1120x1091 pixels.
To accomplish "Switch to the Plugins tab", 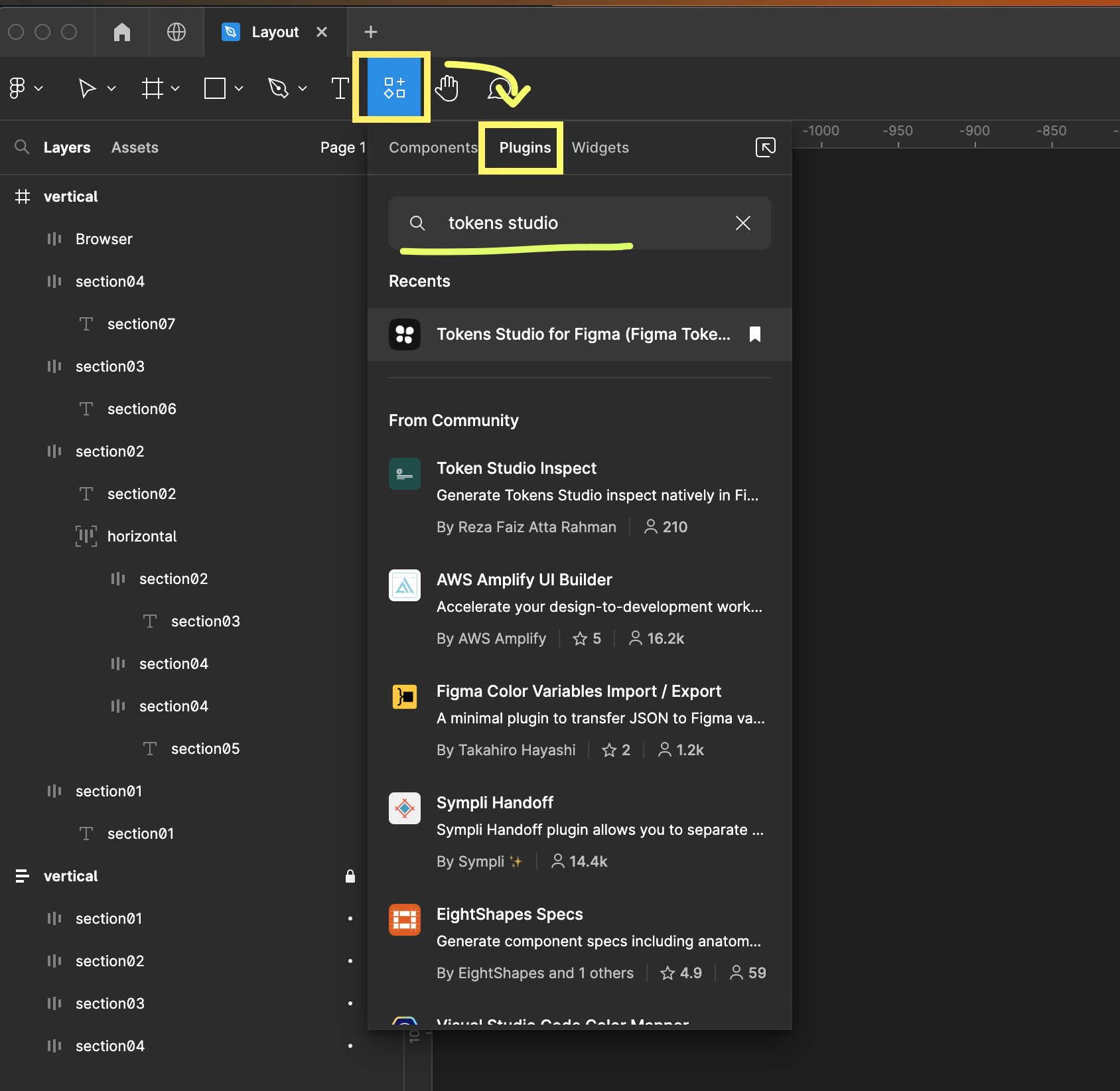I will [525, 147].
